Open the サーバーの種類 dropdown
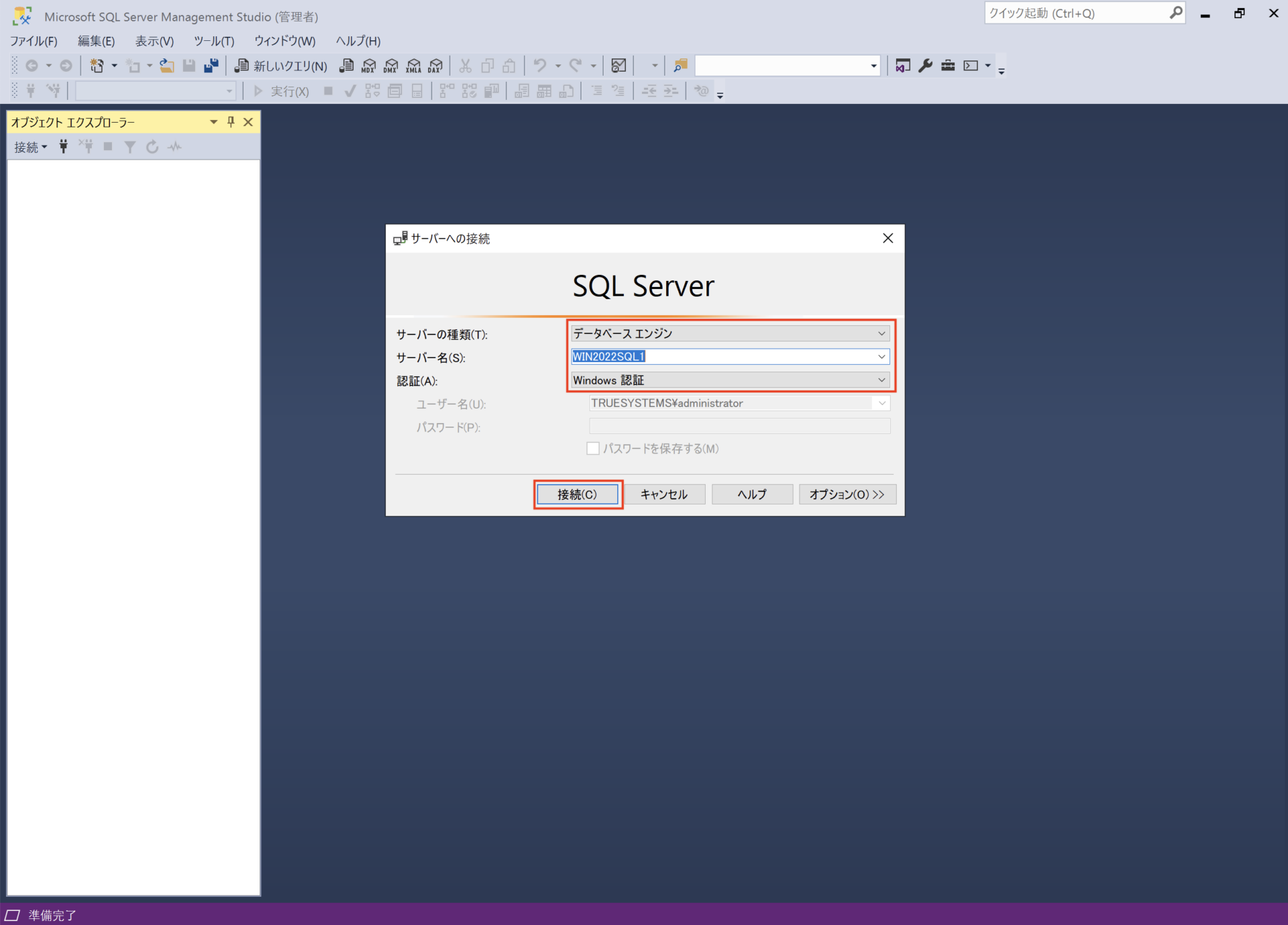Screen dimensions: 1288x925 (x=881, y=333)
